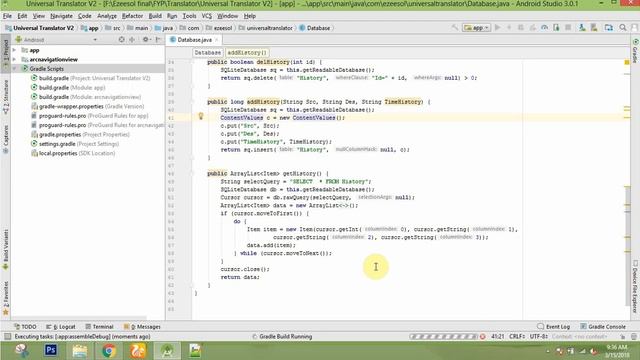Open the Event Log

point(553,327)
